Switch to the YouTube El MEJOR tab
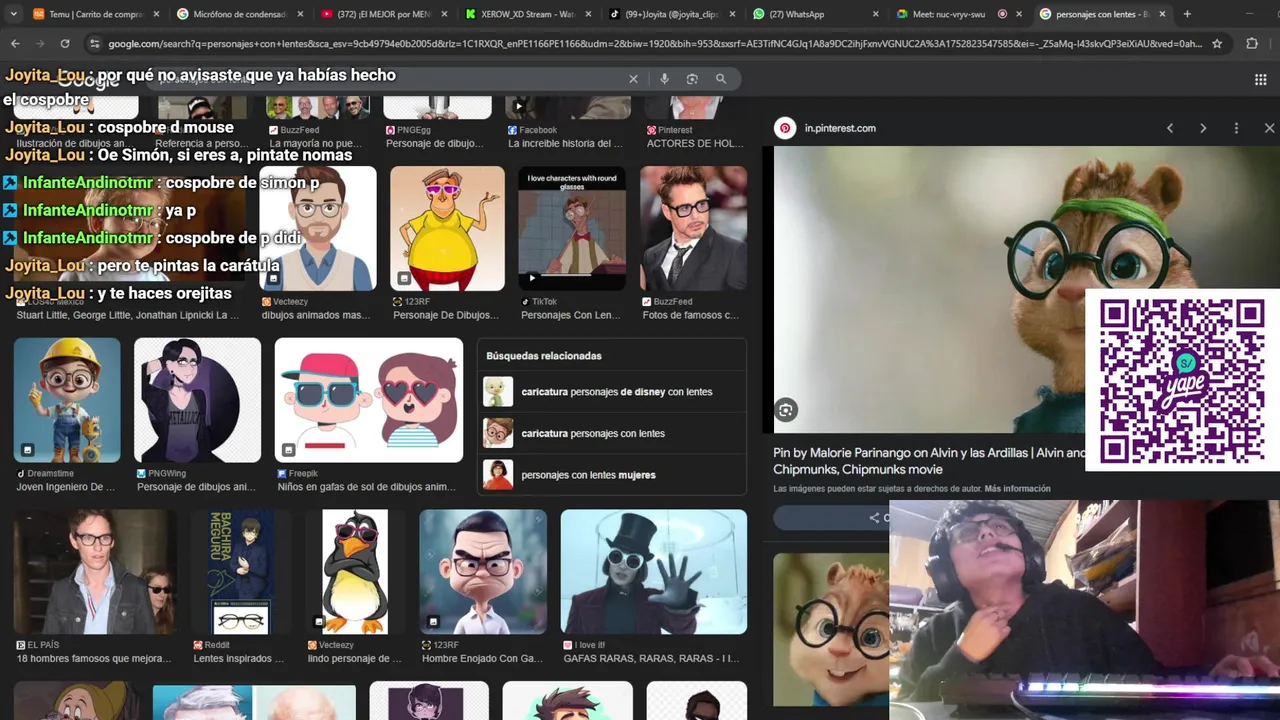1280x720 pixels. point(384,14)
